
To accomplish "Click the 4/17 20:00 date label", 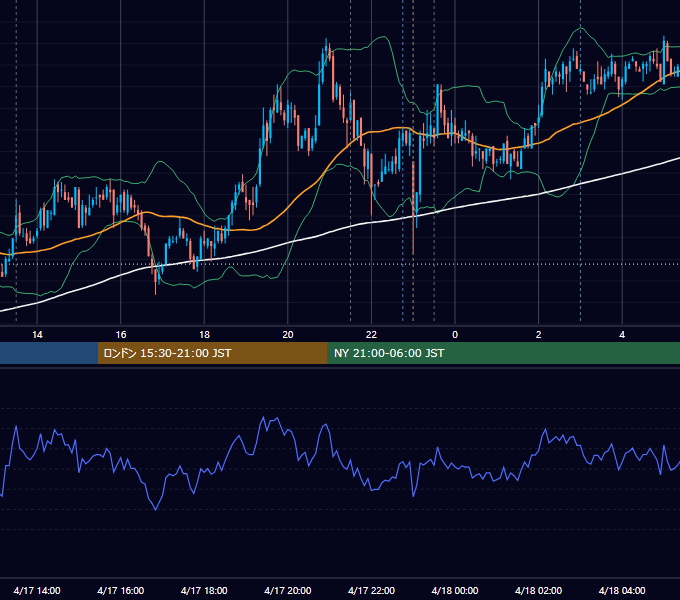I will (288, 590).
